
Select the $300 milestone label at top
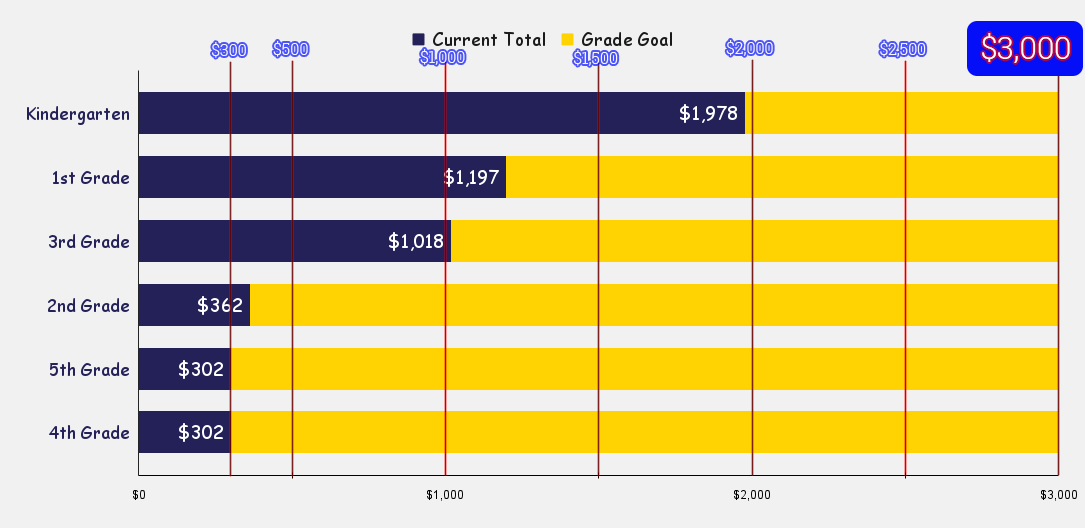pos(229,50)
